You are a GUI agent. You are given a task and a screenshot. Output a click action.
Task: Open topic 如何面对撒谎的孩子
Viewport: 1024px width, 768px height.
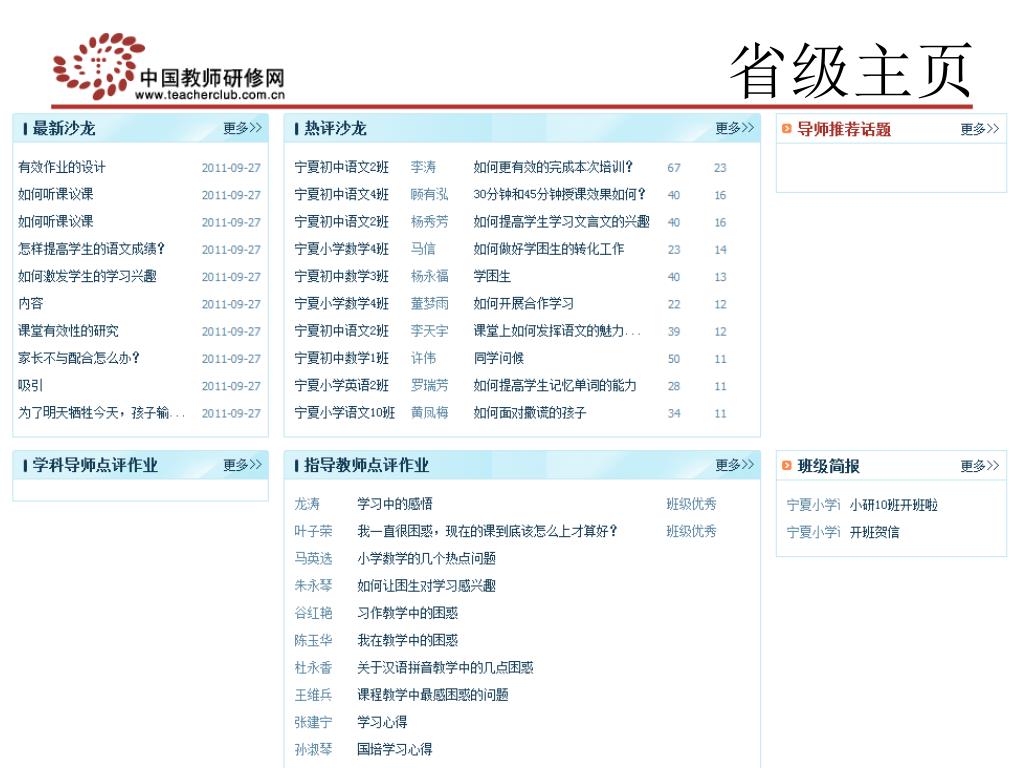530,413
